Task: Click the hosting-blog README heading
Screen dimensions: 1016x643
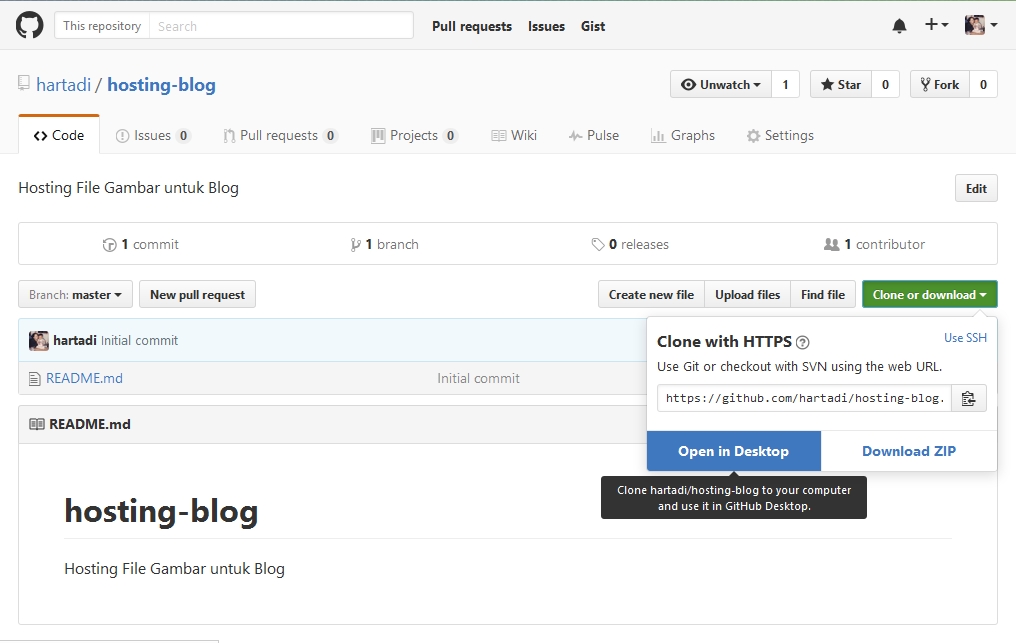Action: [x=161, y=511]
